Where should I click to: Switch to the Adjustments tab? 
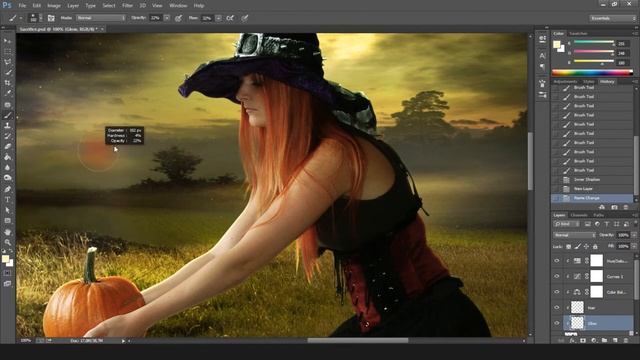click(565, 82)
